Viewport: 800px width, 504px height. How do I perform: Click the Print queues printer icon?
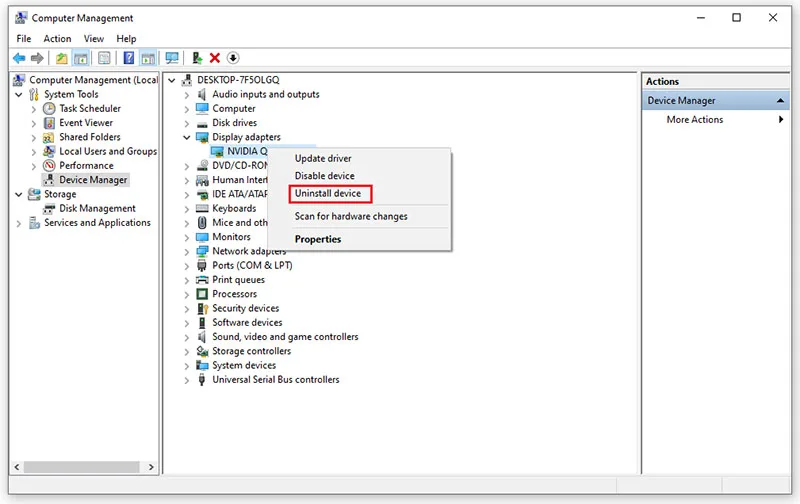tap(202, 280)
